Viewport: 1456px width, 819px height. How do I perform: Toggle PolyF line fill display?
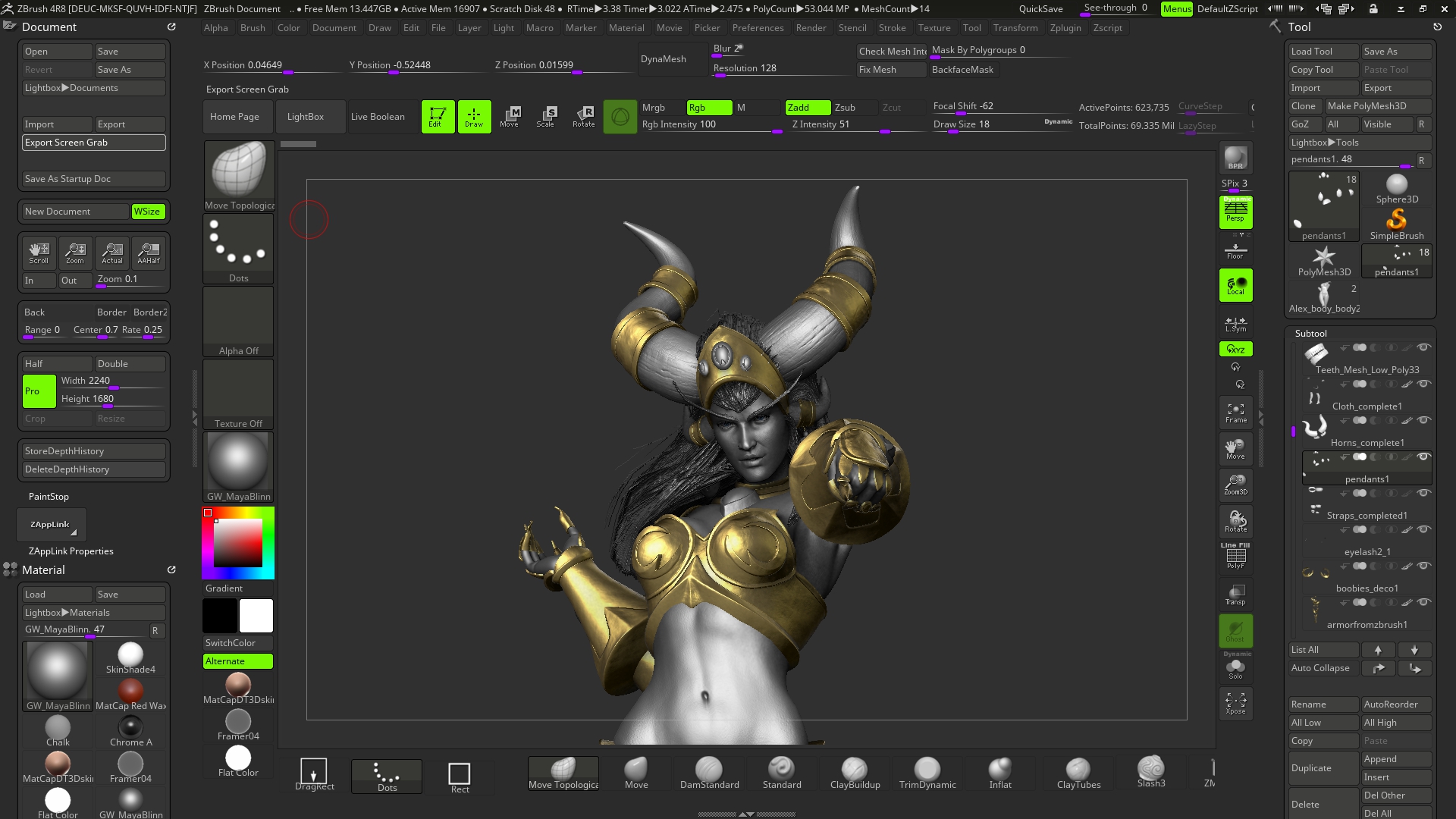point(1235,558)
